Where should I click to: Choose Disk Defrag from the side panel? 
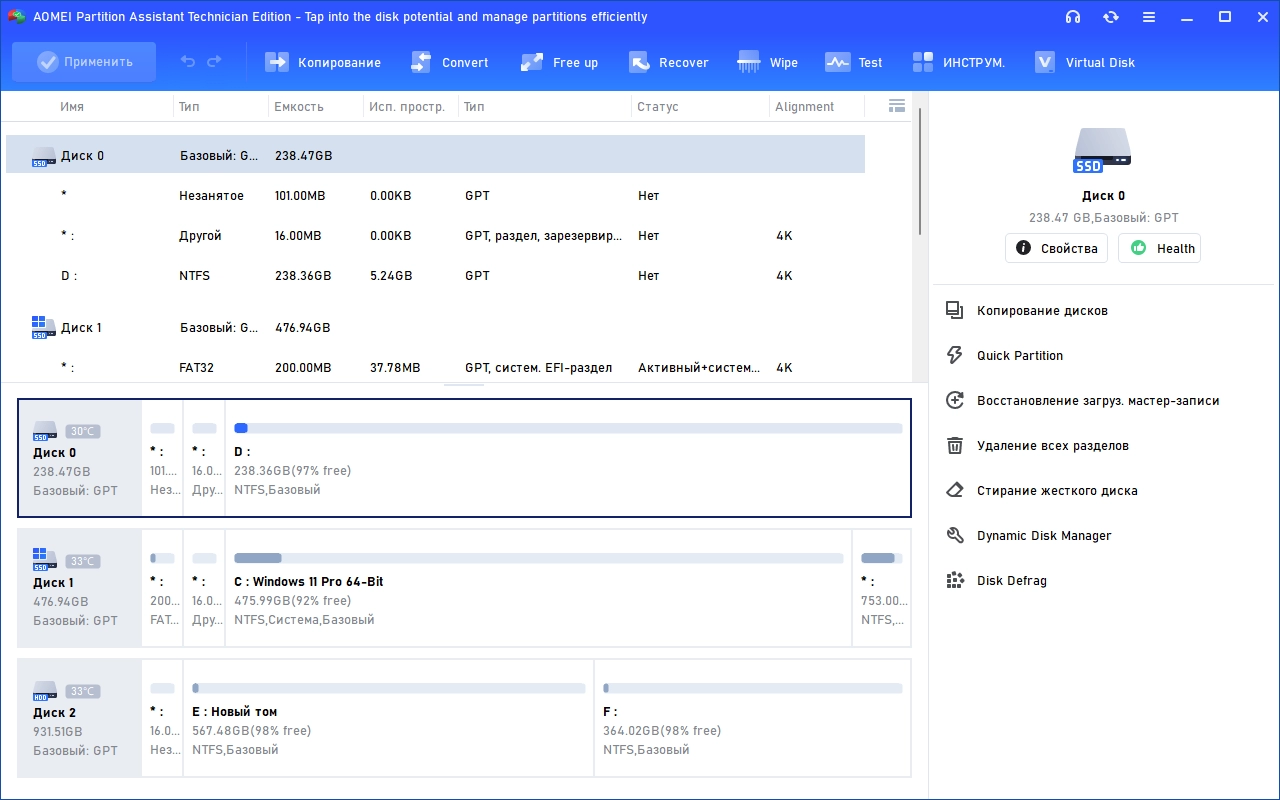1011,580
